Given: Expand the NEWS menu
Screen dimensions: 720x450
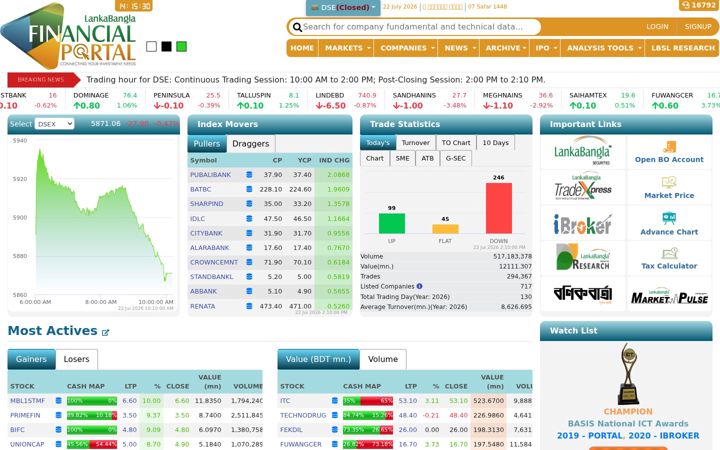Looking at the screenshot, I should tap(459, 48).
